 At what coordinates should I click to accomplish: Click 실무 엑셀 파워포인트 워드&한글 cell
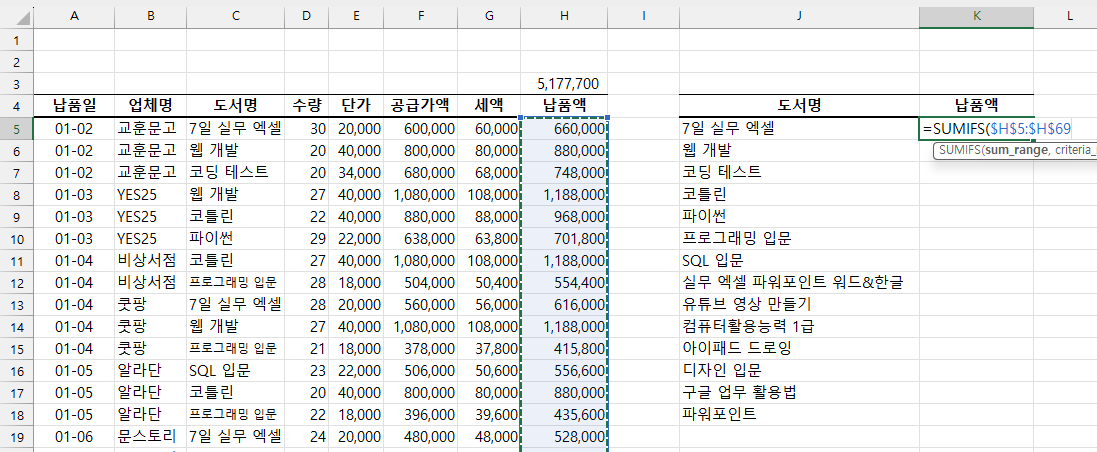coord(799,283)
